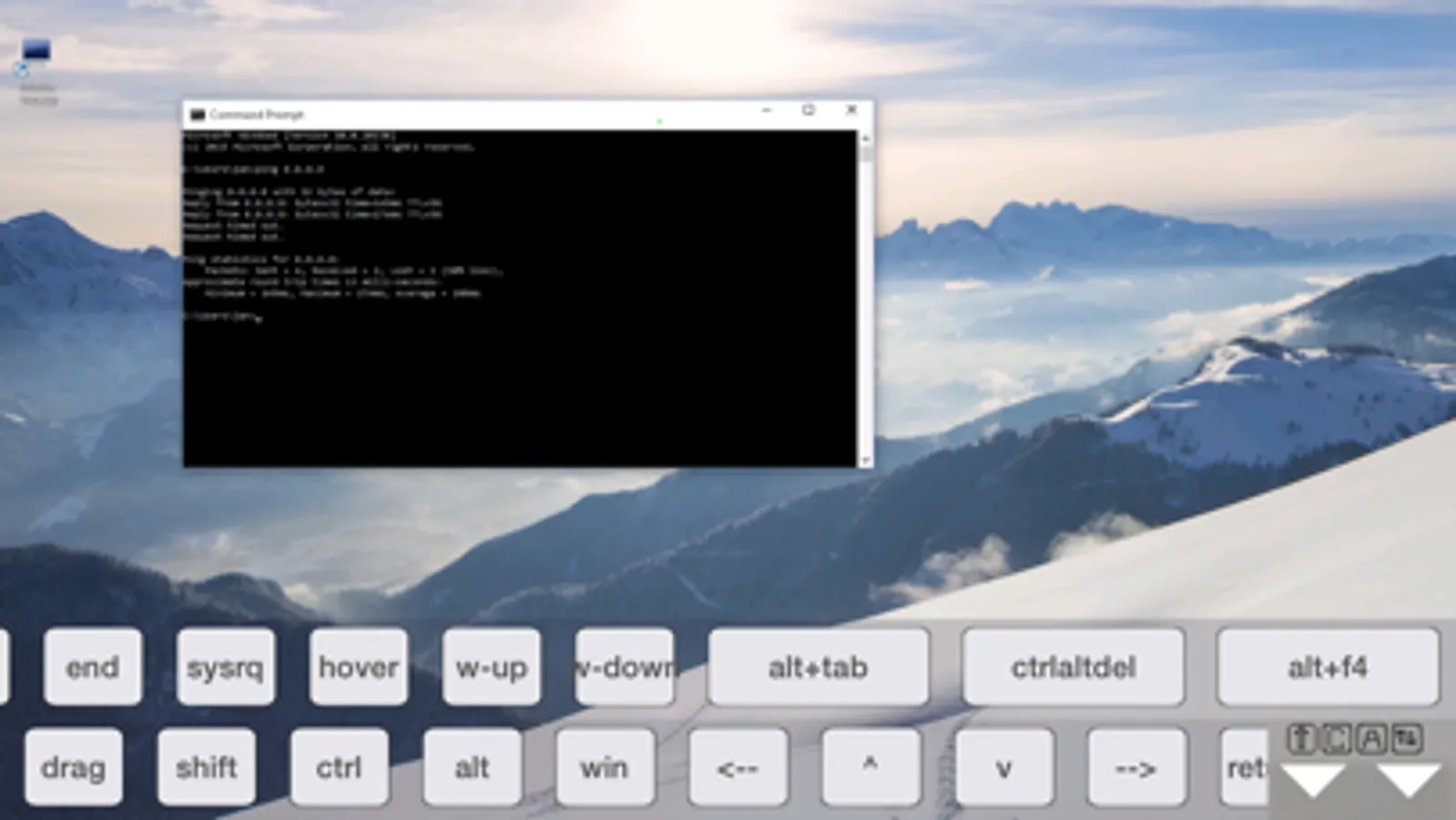Tap the w-down wheel-down key
Viewport: 1456px width, 820px height.
pyautogui.click(x=625, y=667)
